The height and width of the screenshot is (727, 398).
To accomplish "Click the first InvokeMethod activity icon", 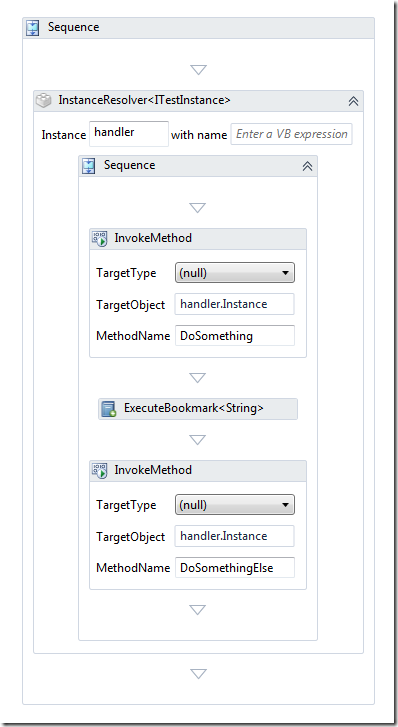I will click(100, 239).
